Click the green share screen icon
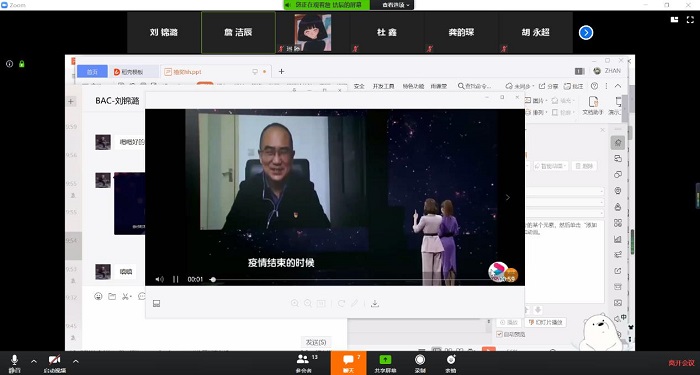The height and width of the screenshot is (375, 700). pos(385,363)
